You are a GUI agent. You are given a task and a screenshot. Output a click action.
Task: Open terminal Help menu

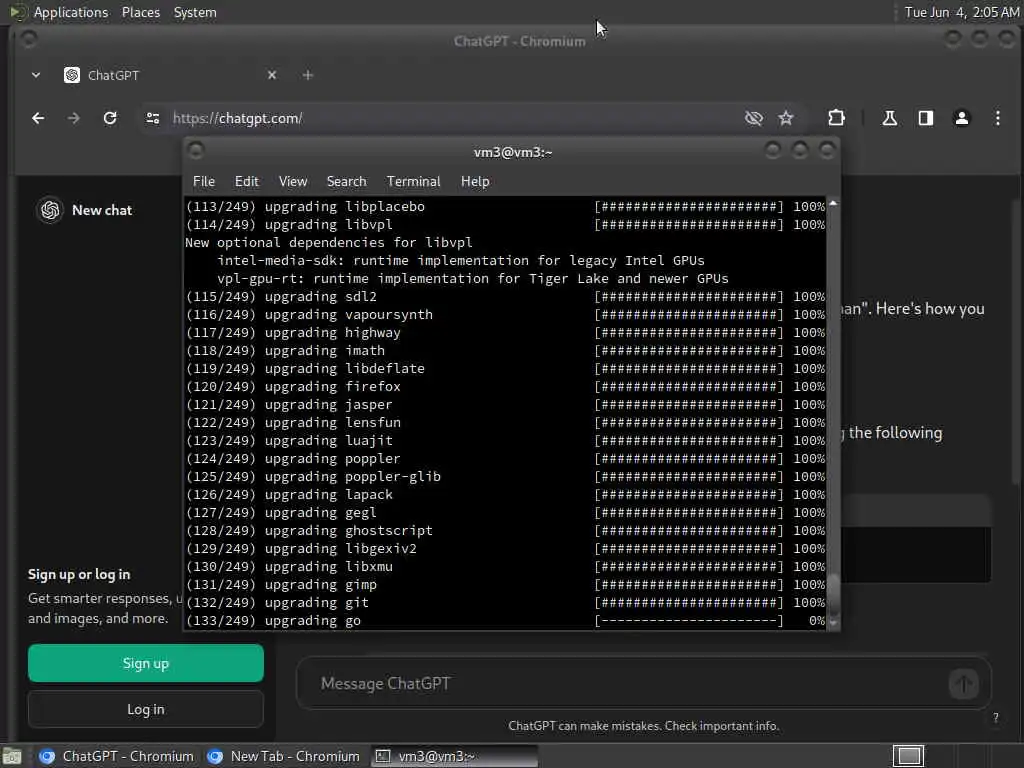point(475,182)
